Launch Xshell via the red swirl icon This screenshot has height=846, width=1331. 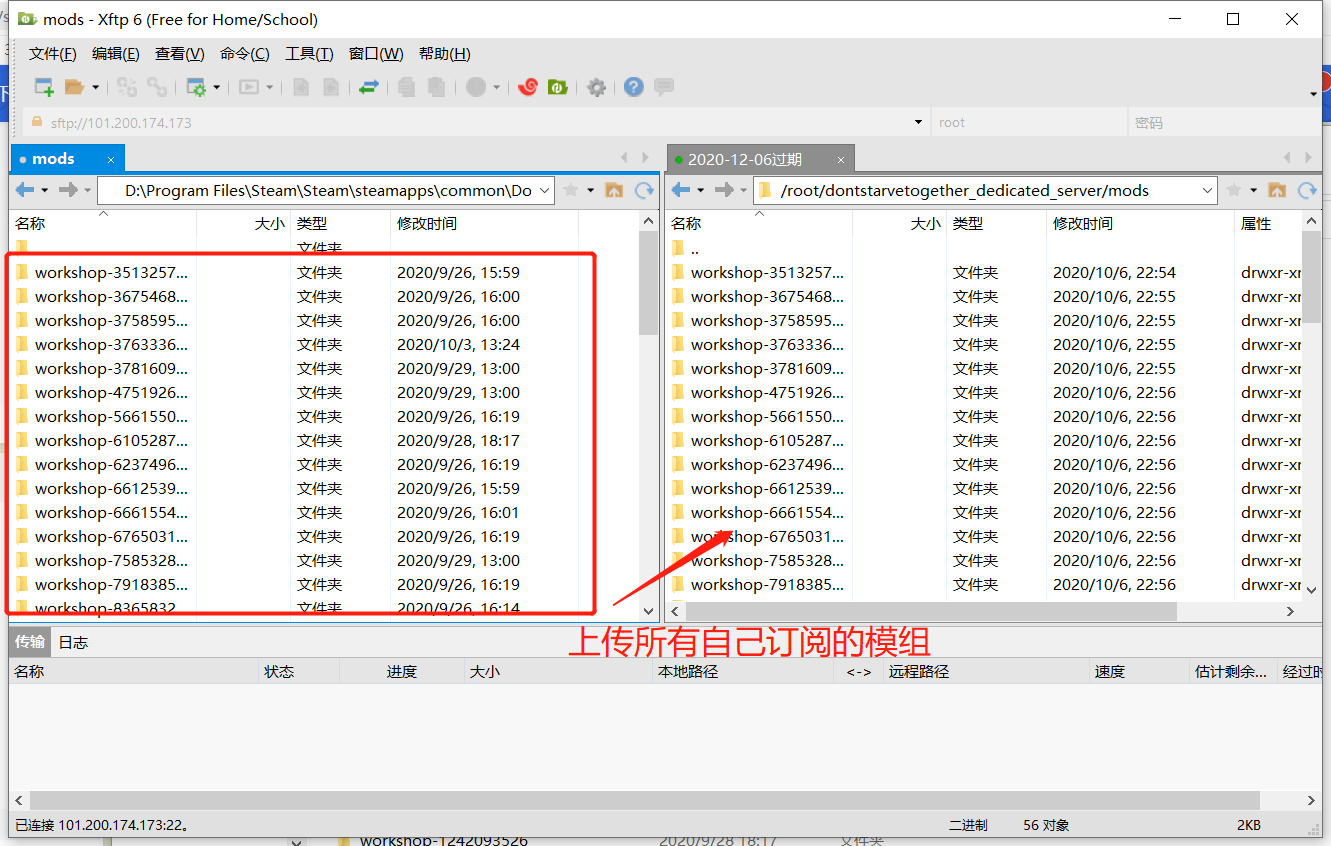(528, 87)
